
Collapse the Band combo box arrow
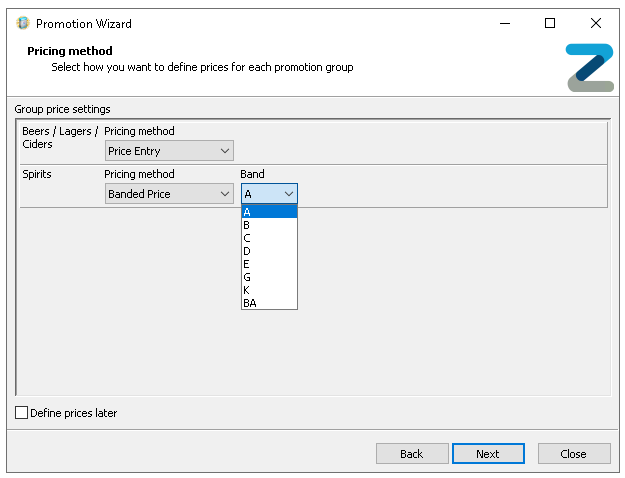(x=288, y=194)
